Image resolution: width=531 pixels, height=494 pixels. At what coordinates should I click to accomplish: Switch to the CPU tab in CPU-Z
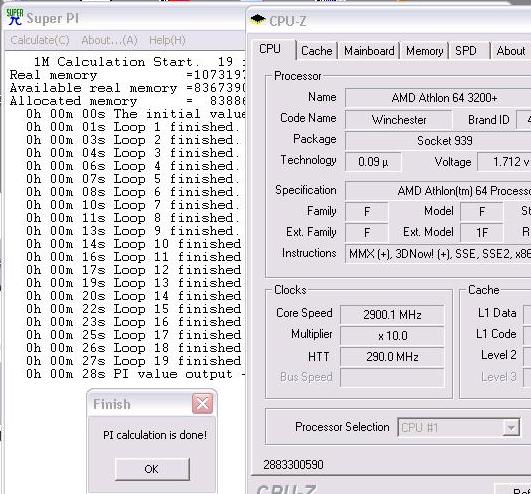[x=273, y=49]
